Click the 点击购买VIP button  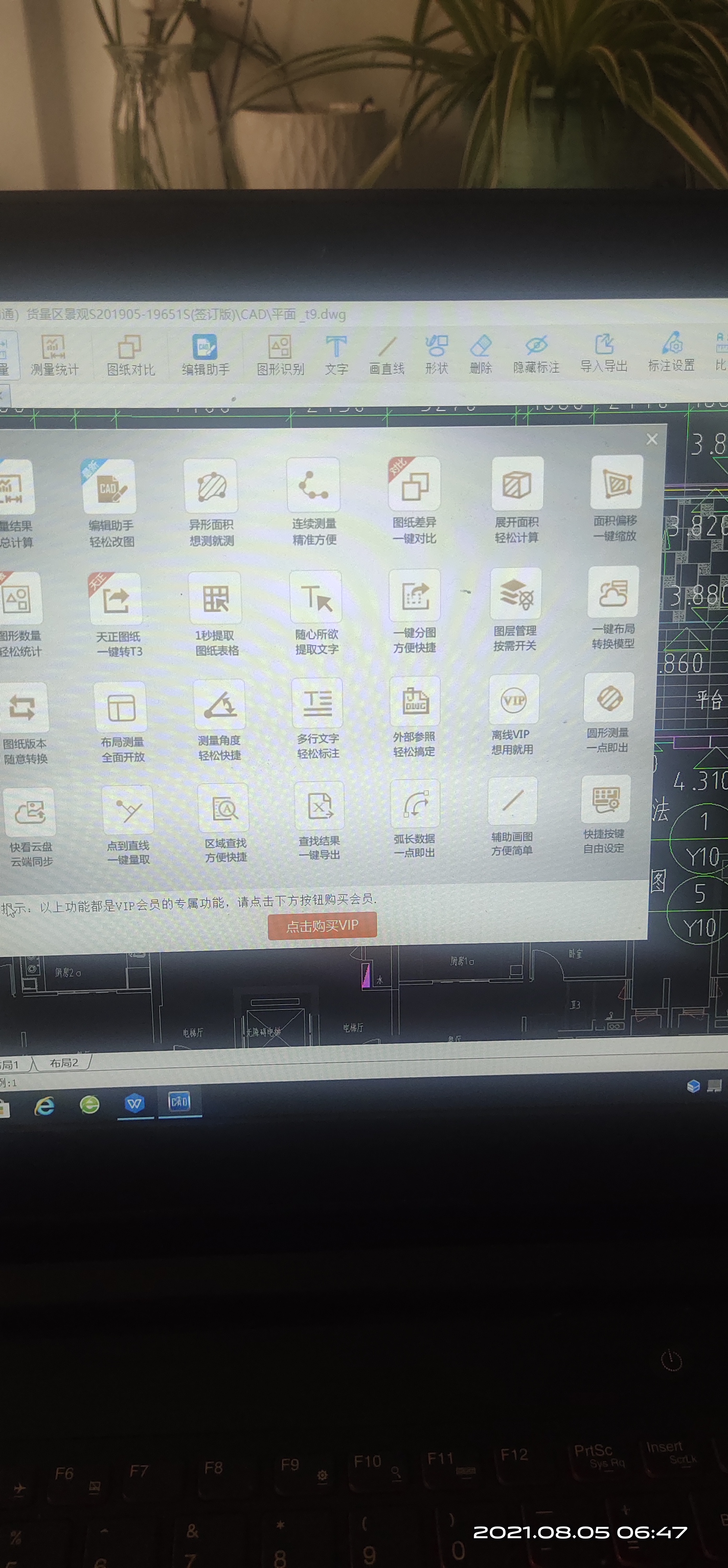[322, 925]
